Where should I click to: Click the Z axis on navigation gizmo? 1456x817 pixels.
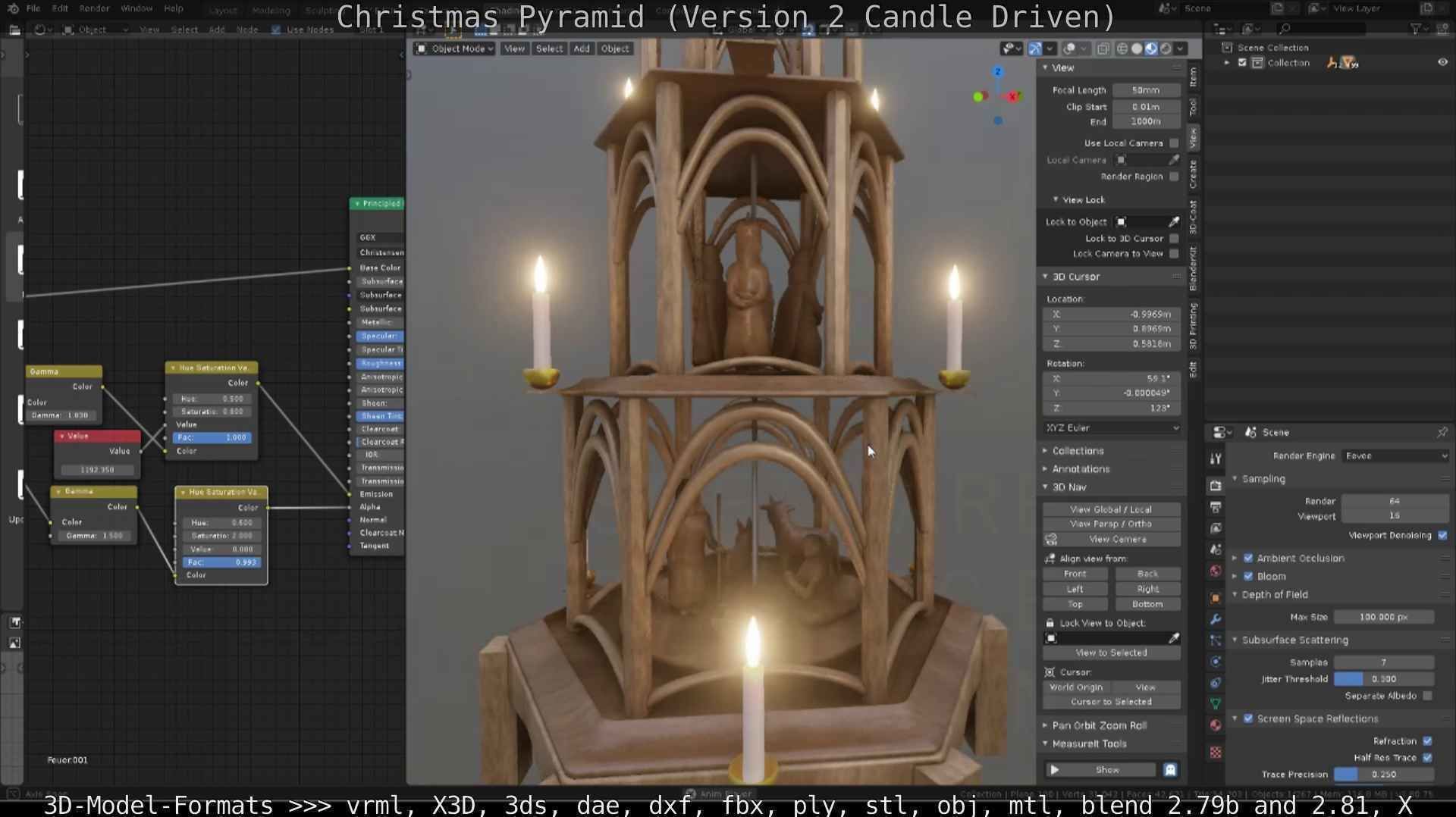point(998,72)
